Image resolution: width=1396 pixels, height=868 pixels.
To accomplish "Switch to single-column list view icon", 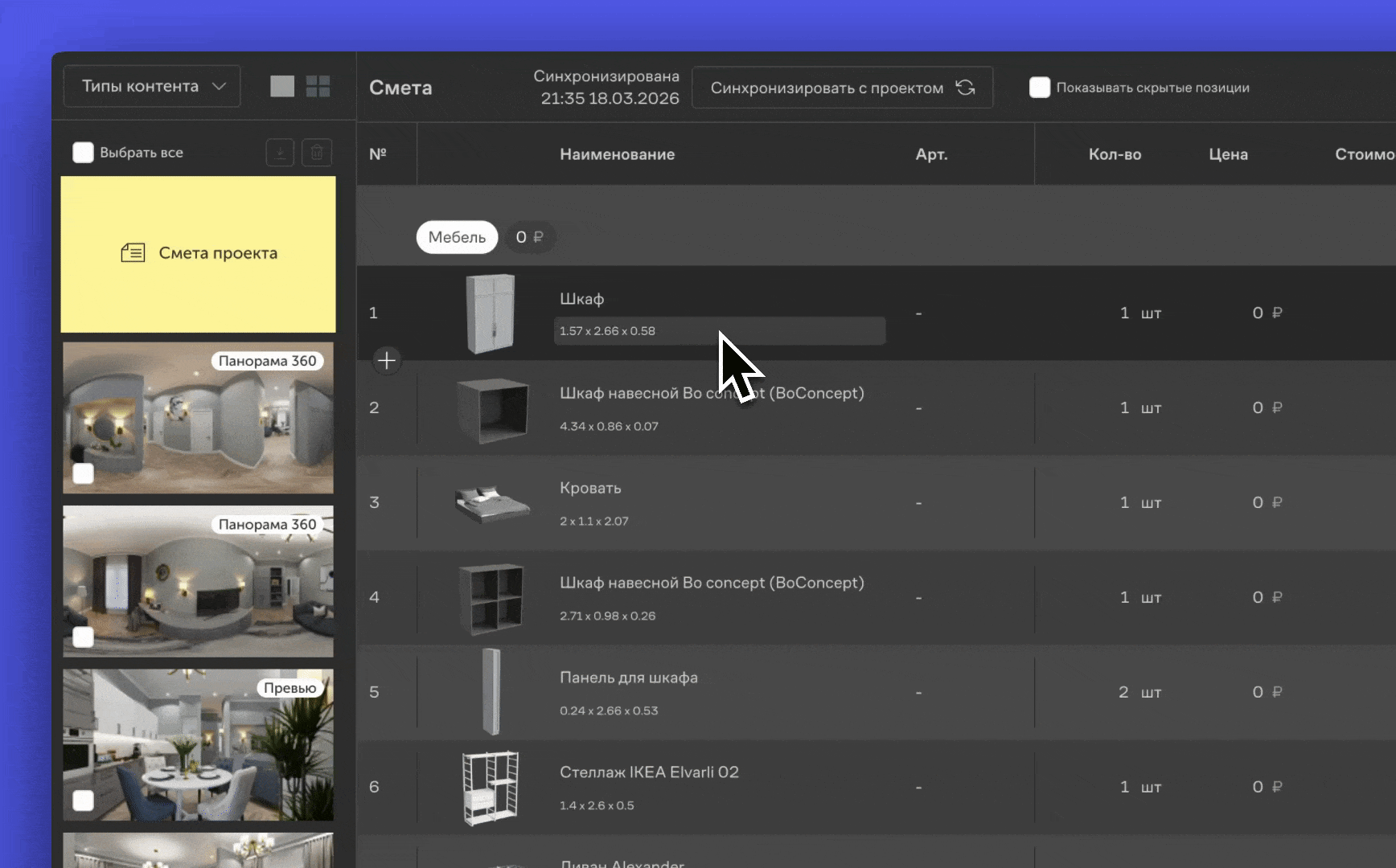I will [282, 87].
